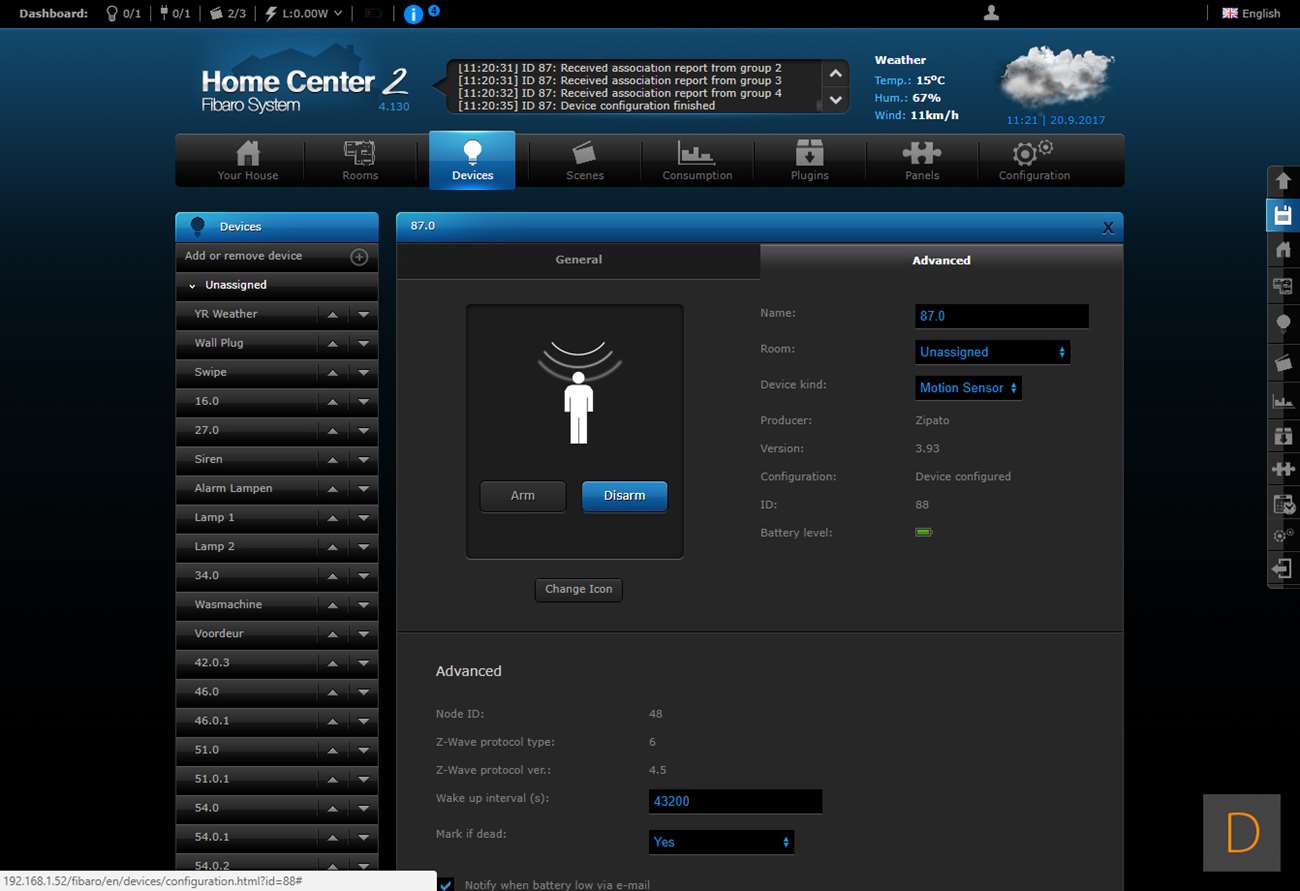Open Configuration gear icon in navigation
The image size is (1300, 891).
1034,160
